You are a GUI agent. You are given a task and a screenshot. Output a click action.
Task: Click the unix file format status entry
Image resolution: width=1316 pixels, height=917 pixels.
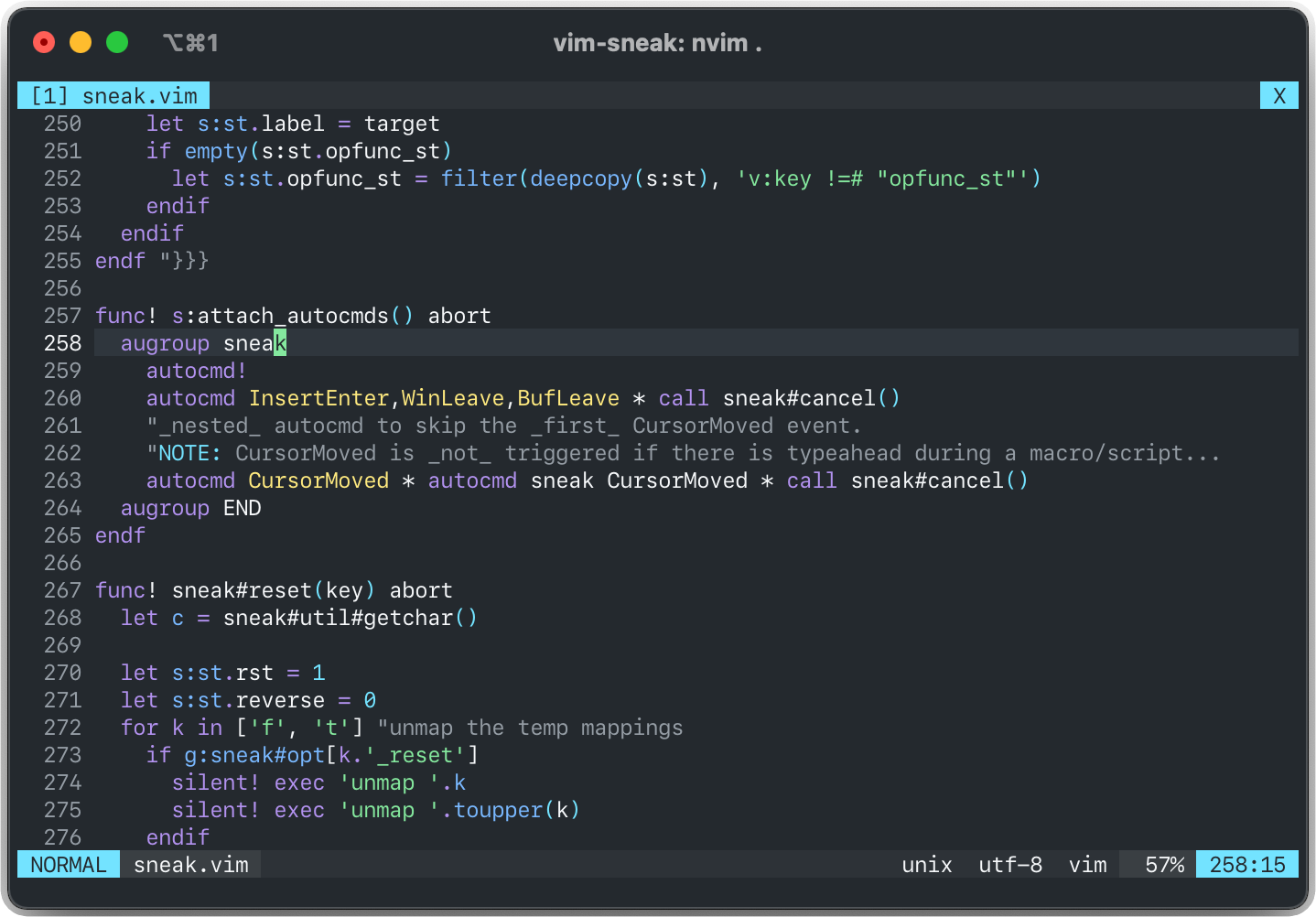[927, 865]
